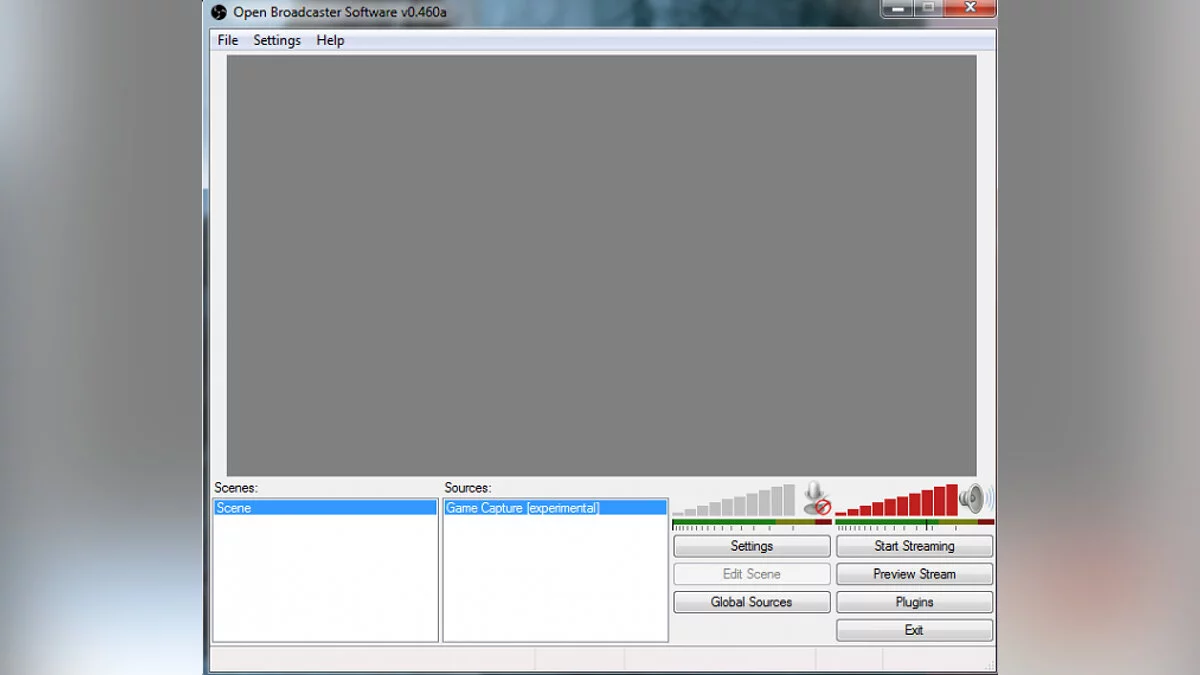Adjust the gray microphone volume meter

[x=735, y=501]
